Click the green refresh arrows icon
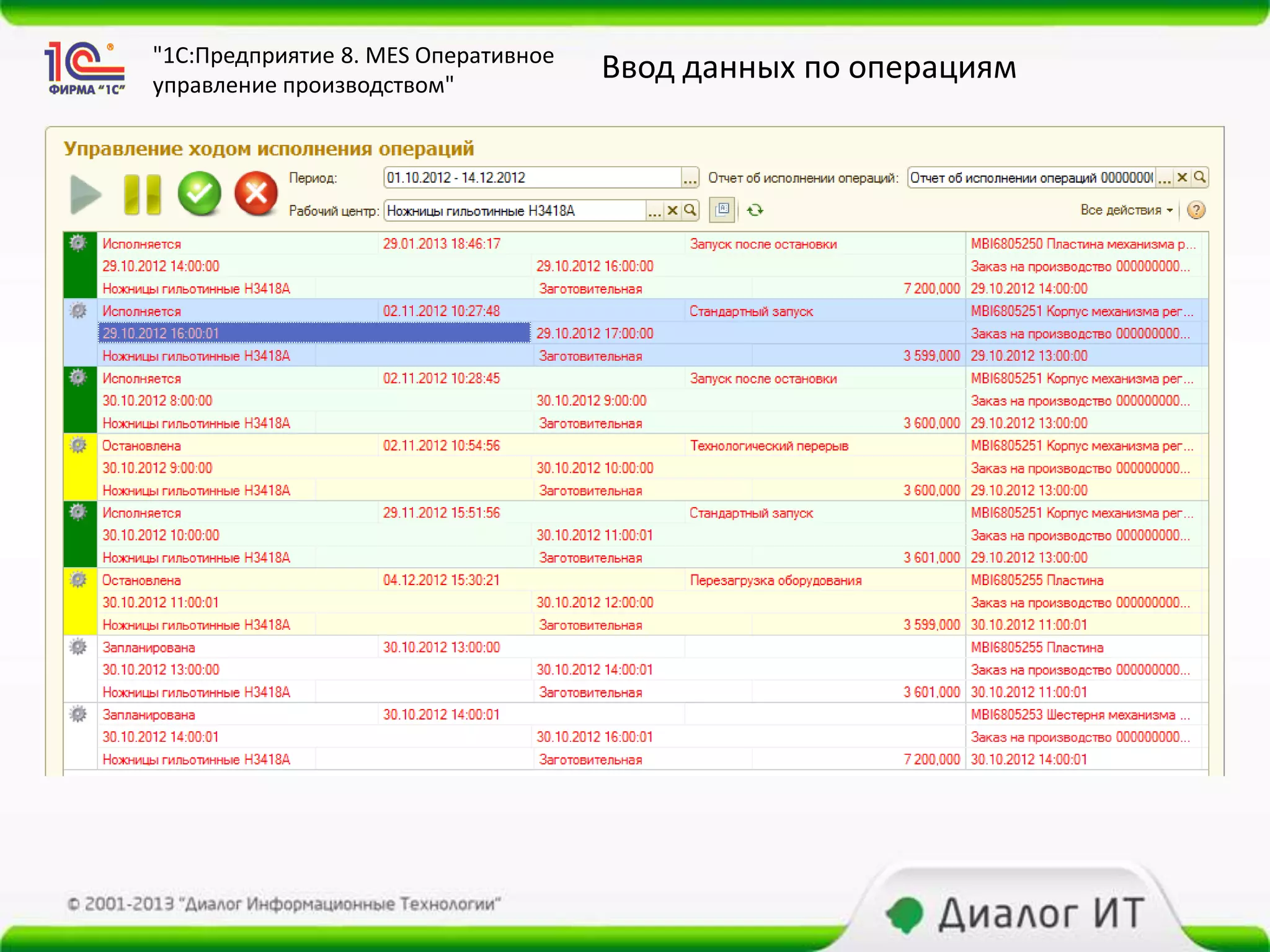 click(x=755, y=210)
